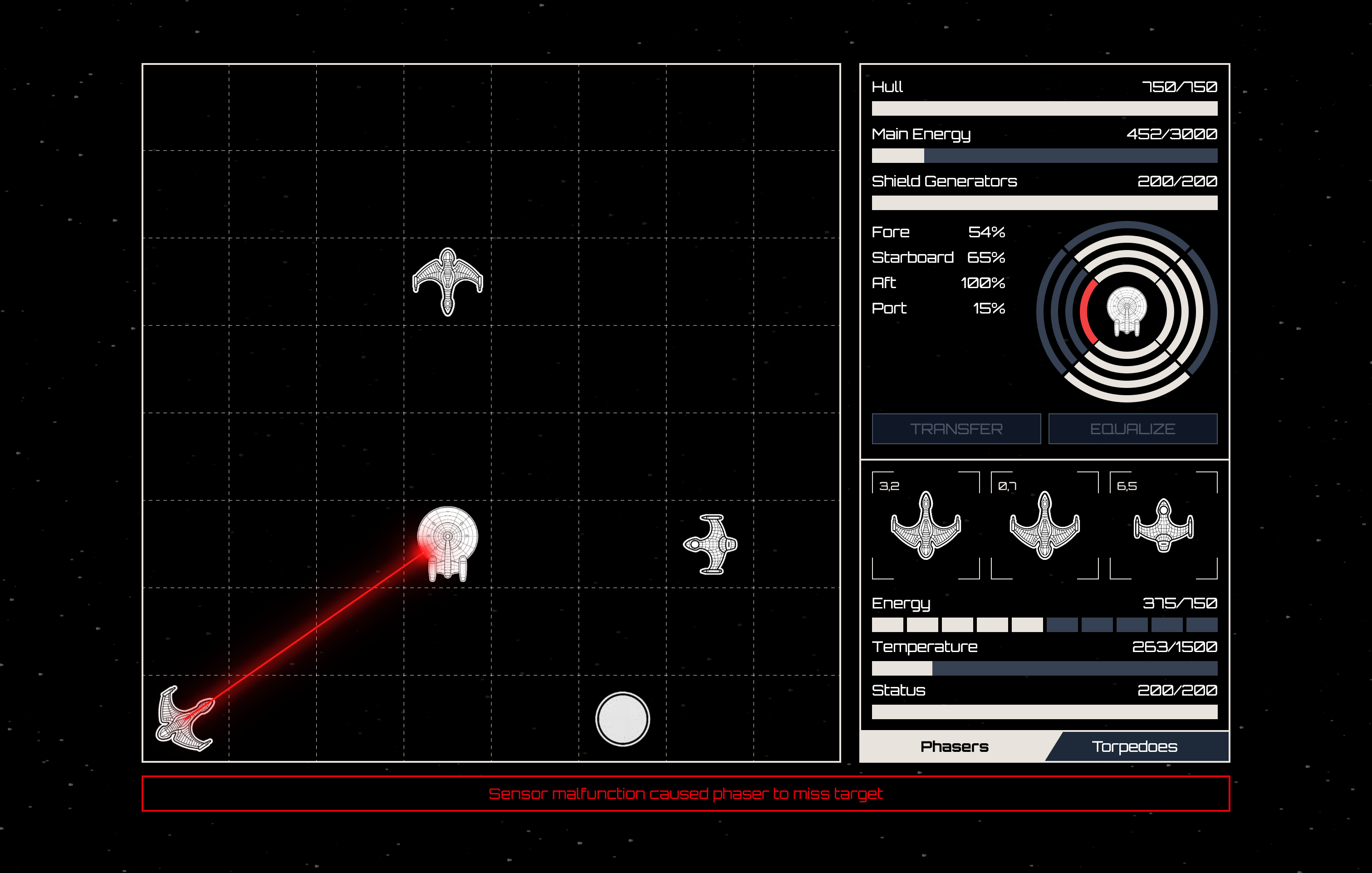Click the enemy warbird in the grid's upper area
The height and width of the screenshot is (873, 1372).
coord(447,281)
